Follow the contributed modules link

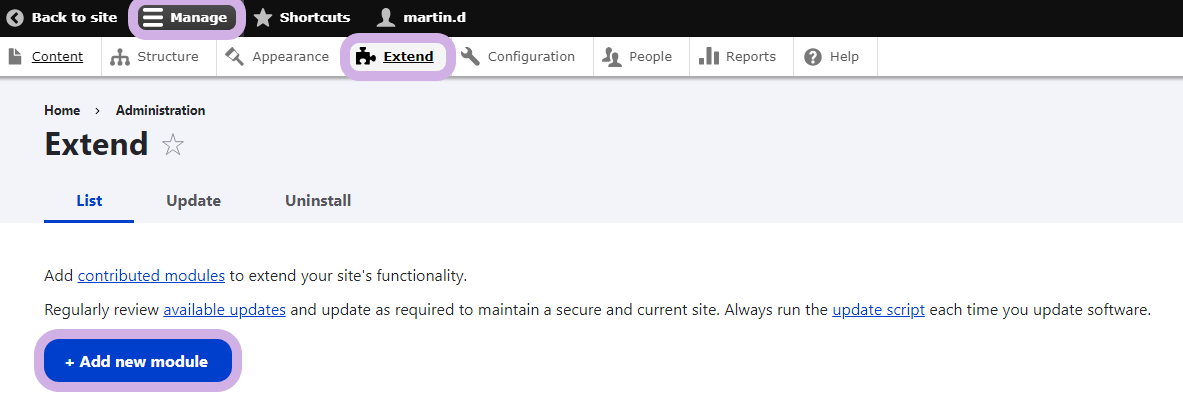pos(151,275)
